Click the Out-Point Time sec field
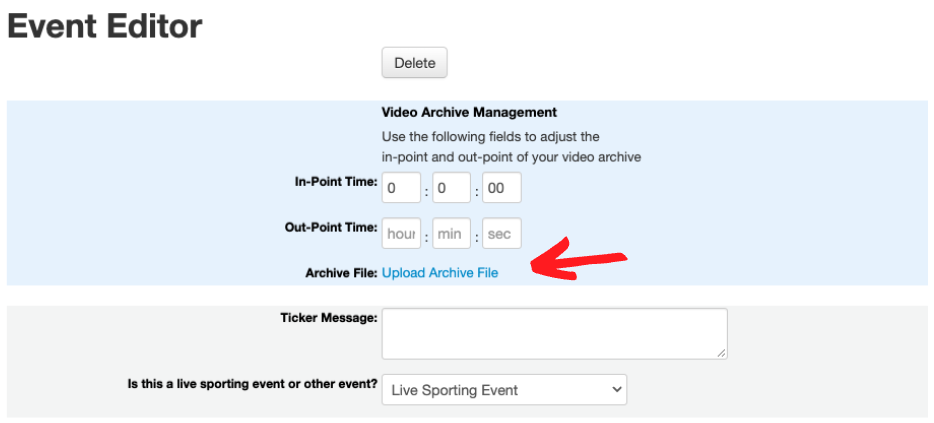Image resolution: width=934 pixels, height=423 pixels. pos(502,233)
